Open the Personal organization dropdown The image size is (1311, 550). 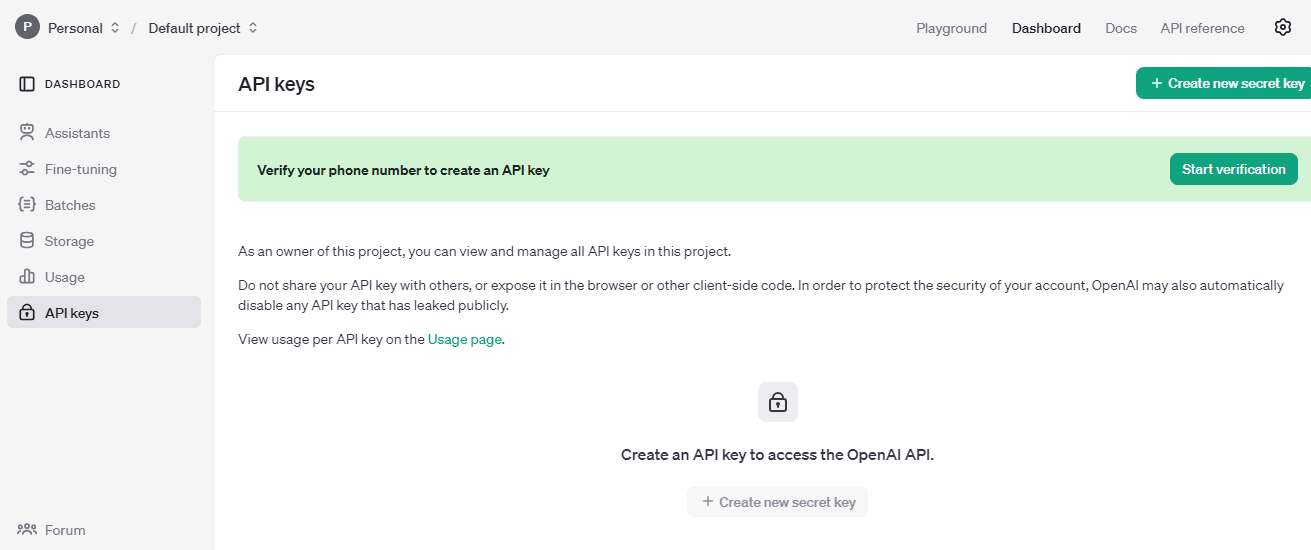tap(84, 28)
